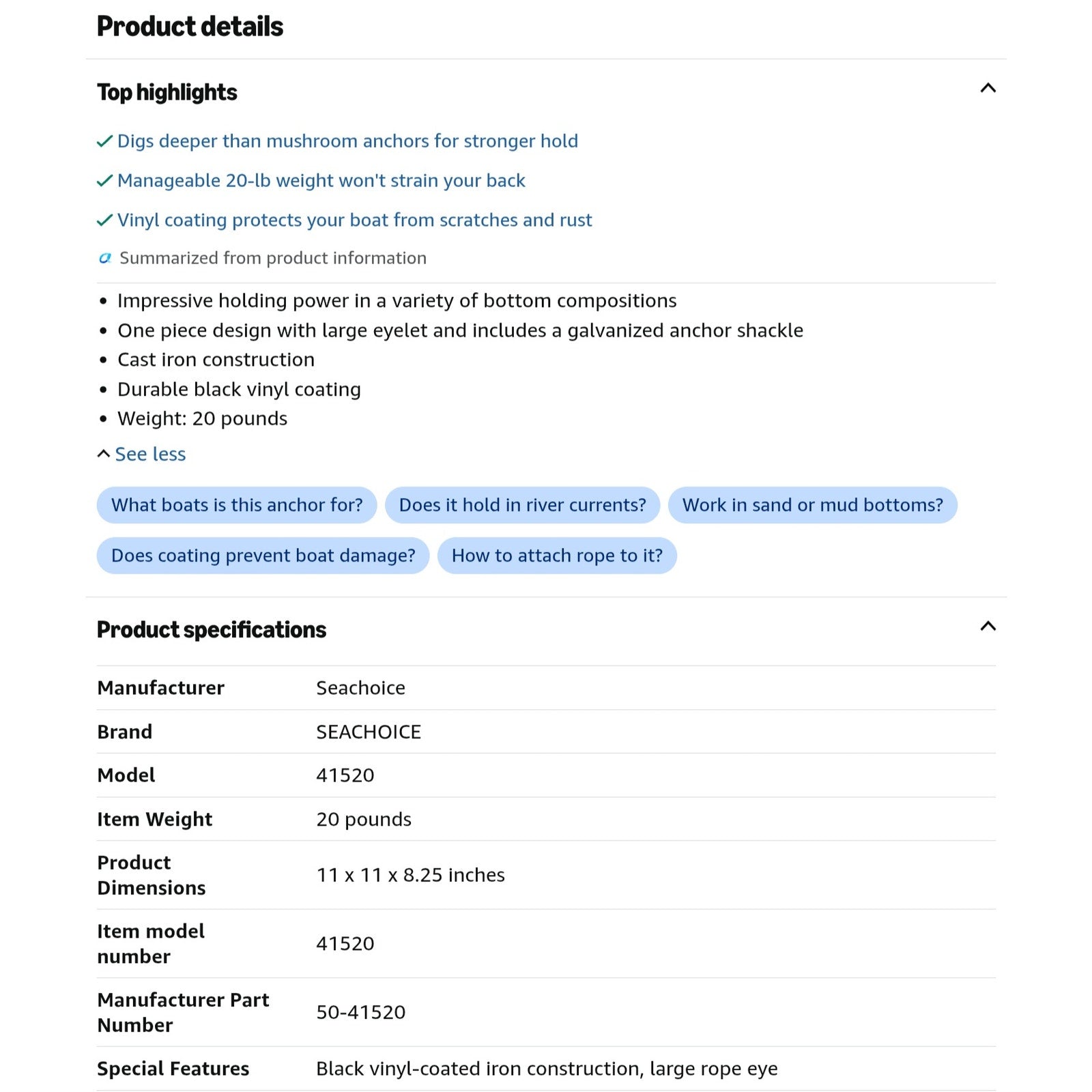Screen dimensions: 1092x1092
Task: Click the checkmark icon beside Vinyl coating
Action: [104, 220]
